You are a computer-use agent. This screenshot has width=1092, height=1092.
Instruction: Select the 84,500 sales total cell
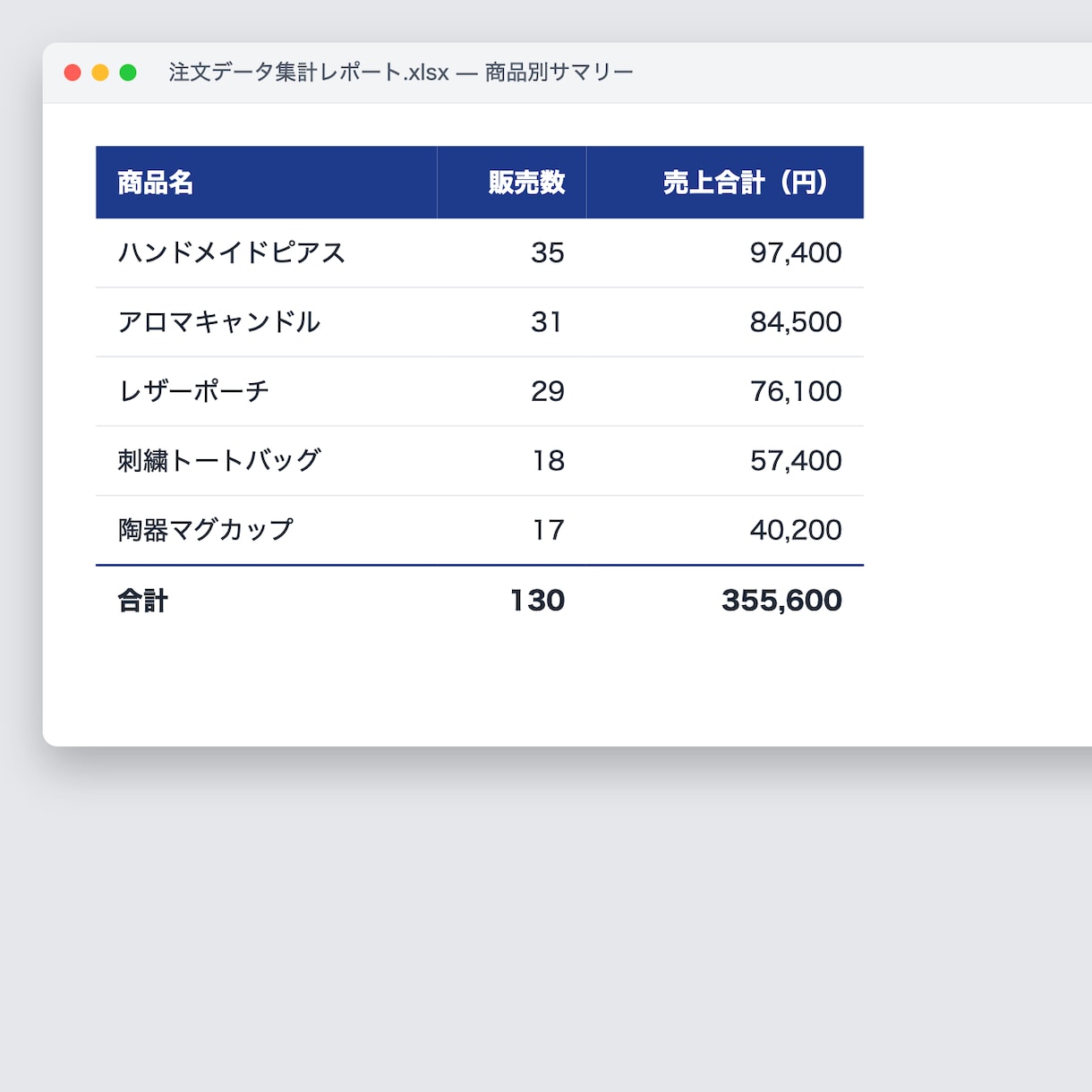click(725, 322)
